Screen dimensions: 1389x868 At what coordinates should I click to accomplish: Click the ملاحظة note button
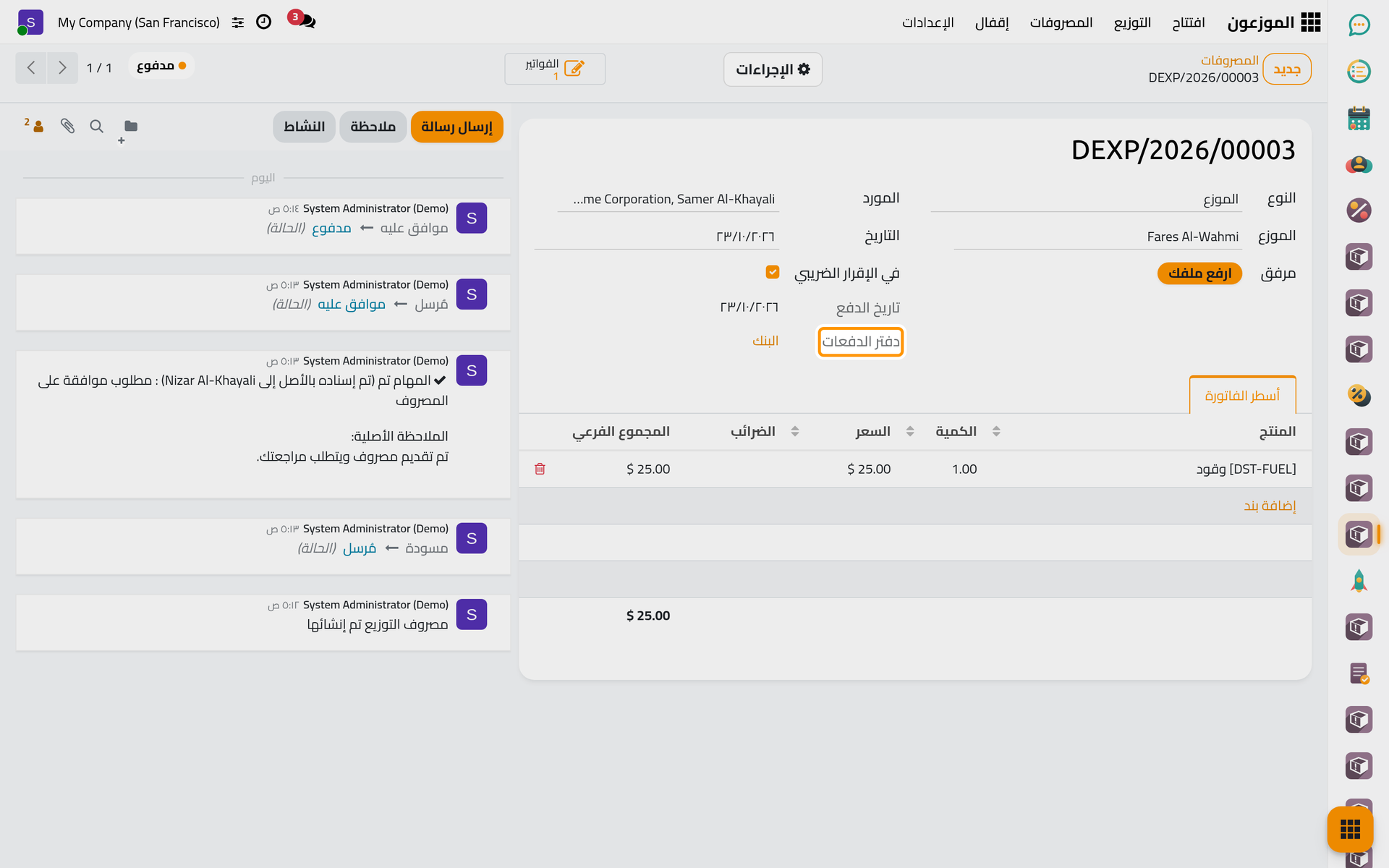tap(373, 127)
